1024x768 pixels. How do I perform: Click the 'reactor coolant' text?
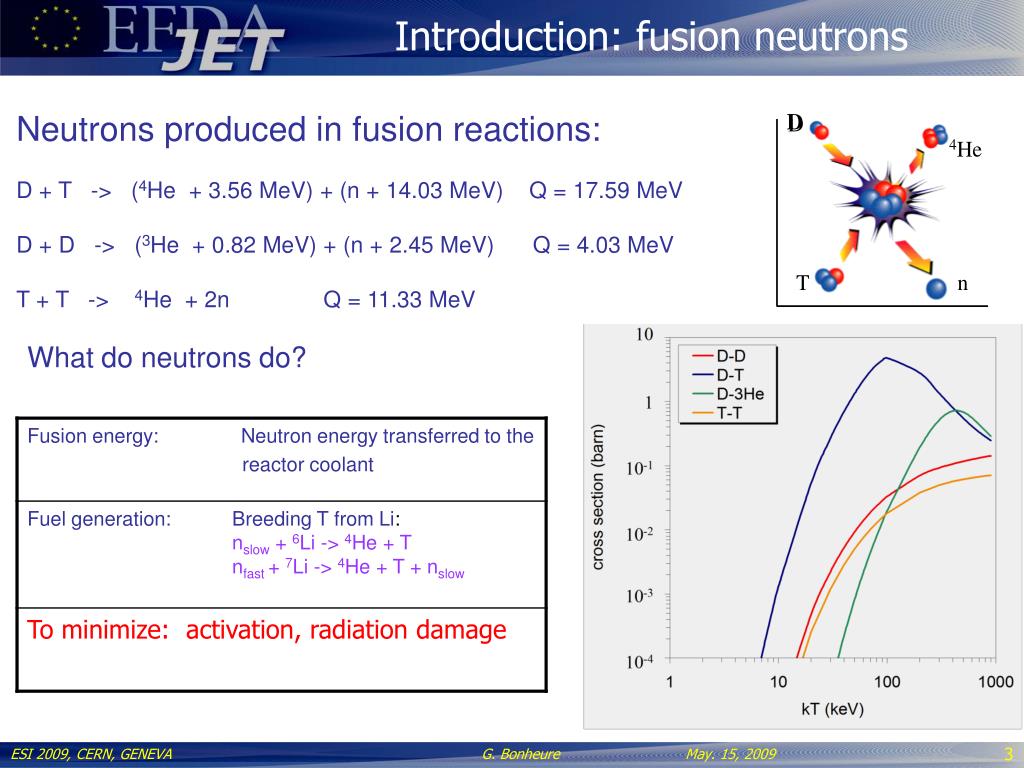click(308, 465)
